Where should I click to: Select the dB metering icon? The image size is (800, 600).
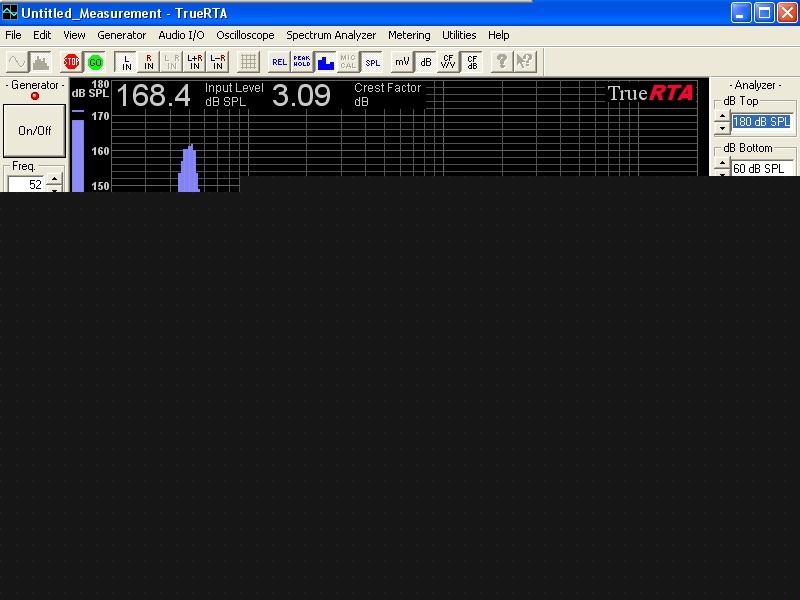pos(426,62)
